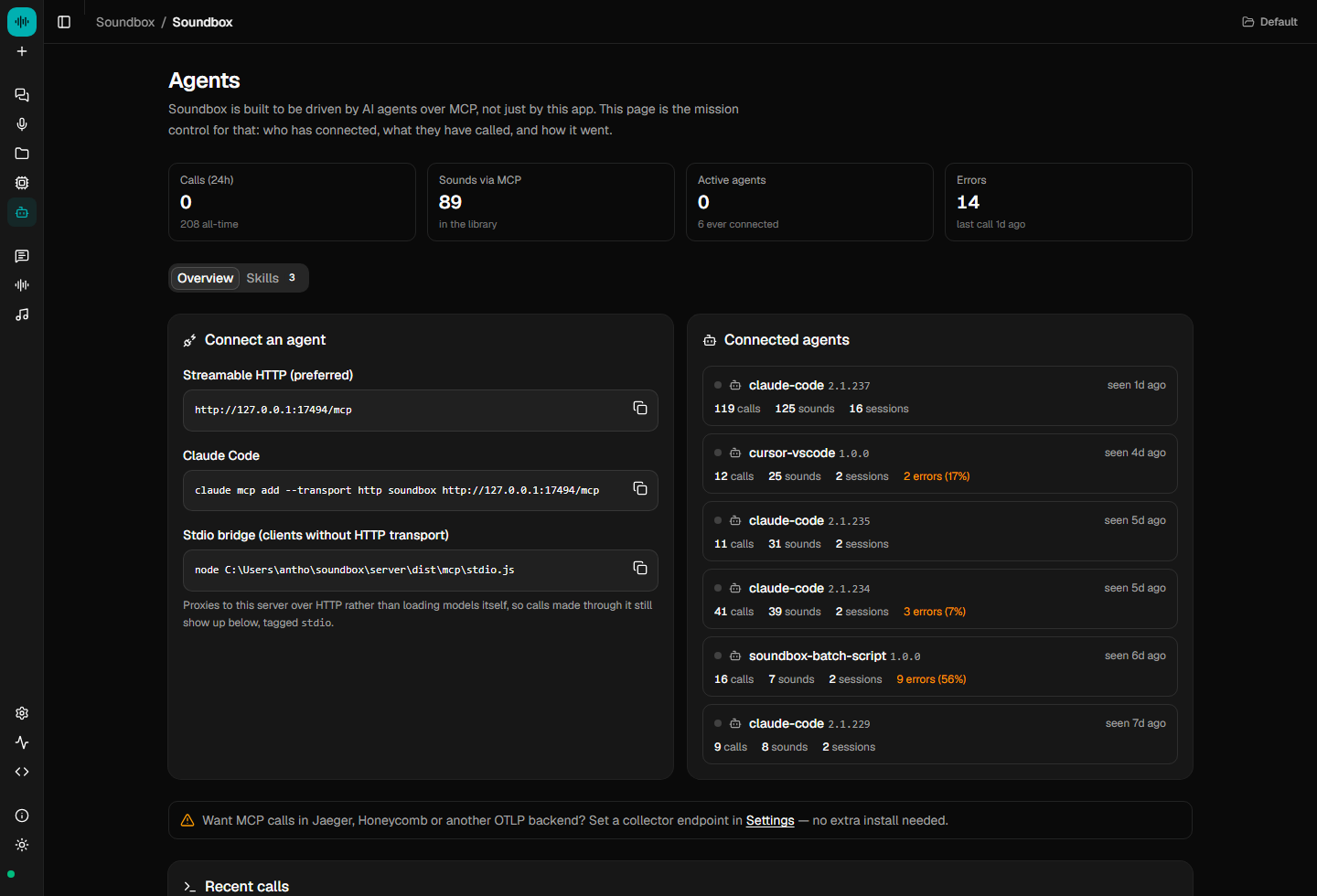
Task: Toggle the sidebar panel in header
Action: [x=64, y=22]
